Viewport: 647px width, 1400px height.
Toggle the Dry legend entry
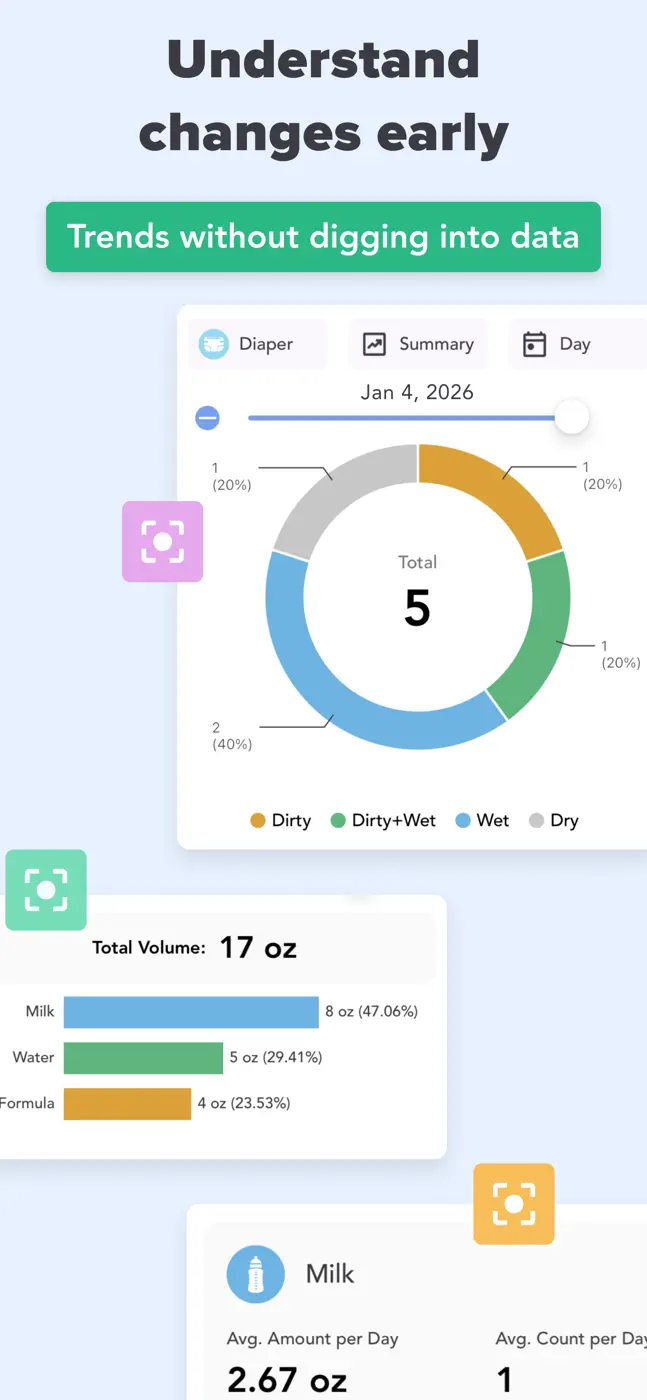click(x=553, y=820)
